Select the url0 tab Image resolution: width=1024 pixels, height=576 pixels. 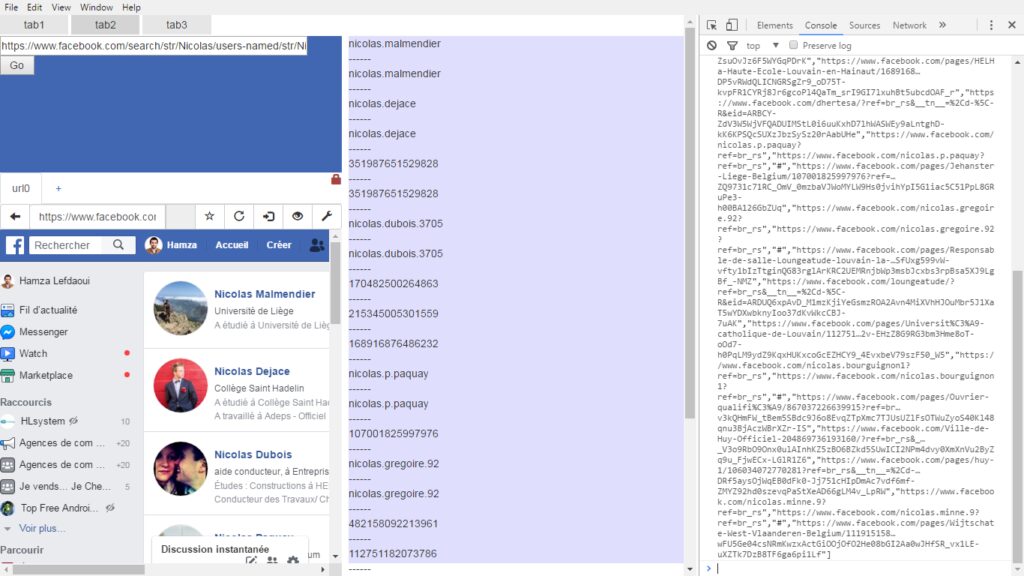[21, 188]
